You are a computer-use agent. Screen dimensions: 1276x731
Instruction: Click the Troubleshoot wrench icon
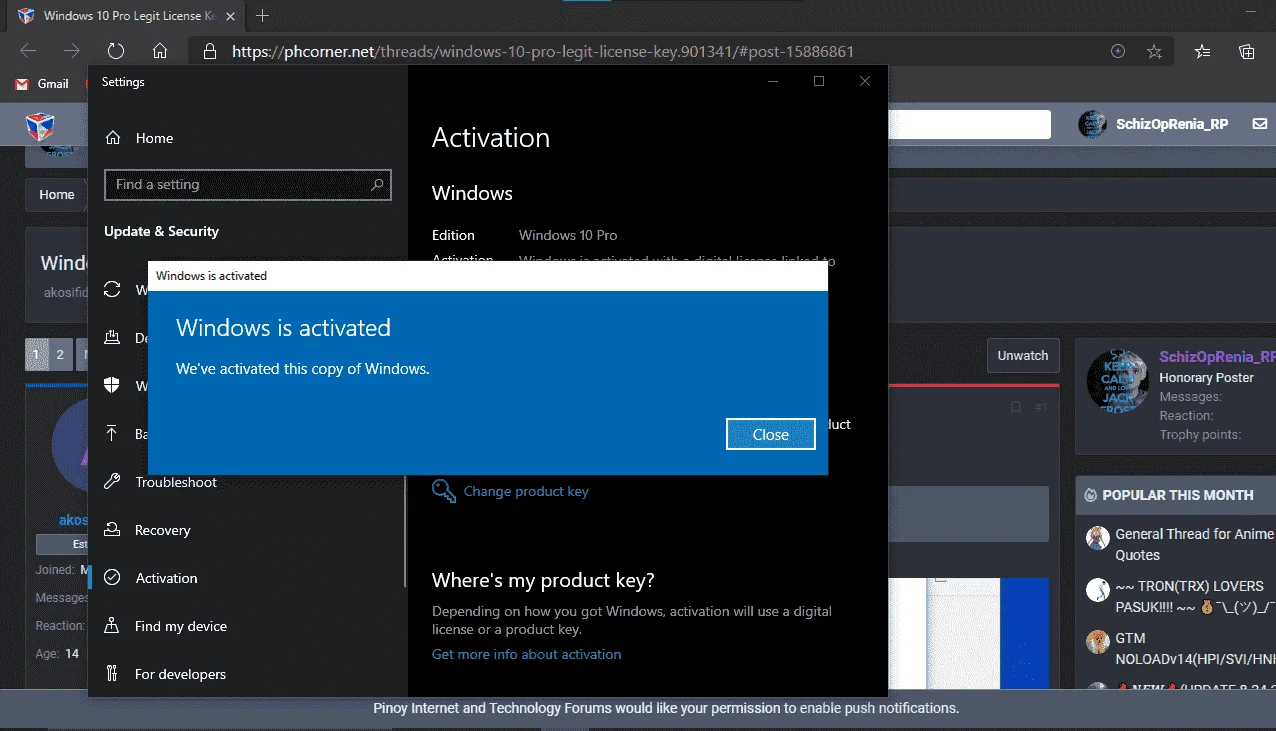113,482
